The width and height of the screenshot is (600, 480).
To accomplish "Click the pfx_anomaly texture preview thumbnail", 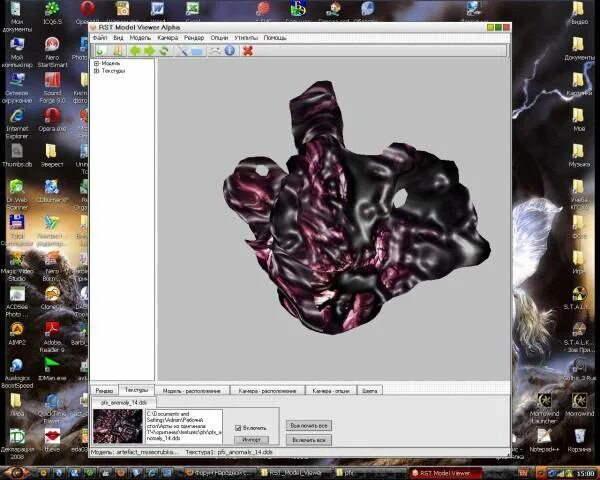I will (x=118, y=426).
